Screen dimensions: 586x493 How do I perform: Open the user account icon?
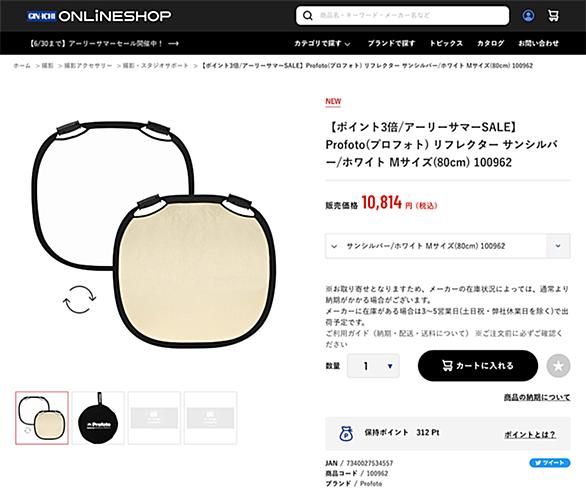pyautogui.click(x=528, y=16)
